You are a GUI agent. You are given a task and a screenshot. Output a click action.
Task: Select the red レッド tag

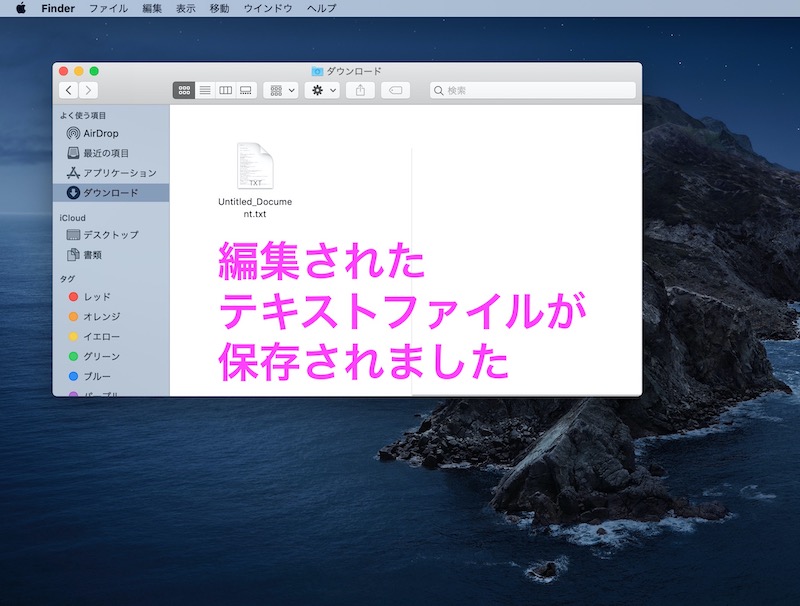coord(96,297)
